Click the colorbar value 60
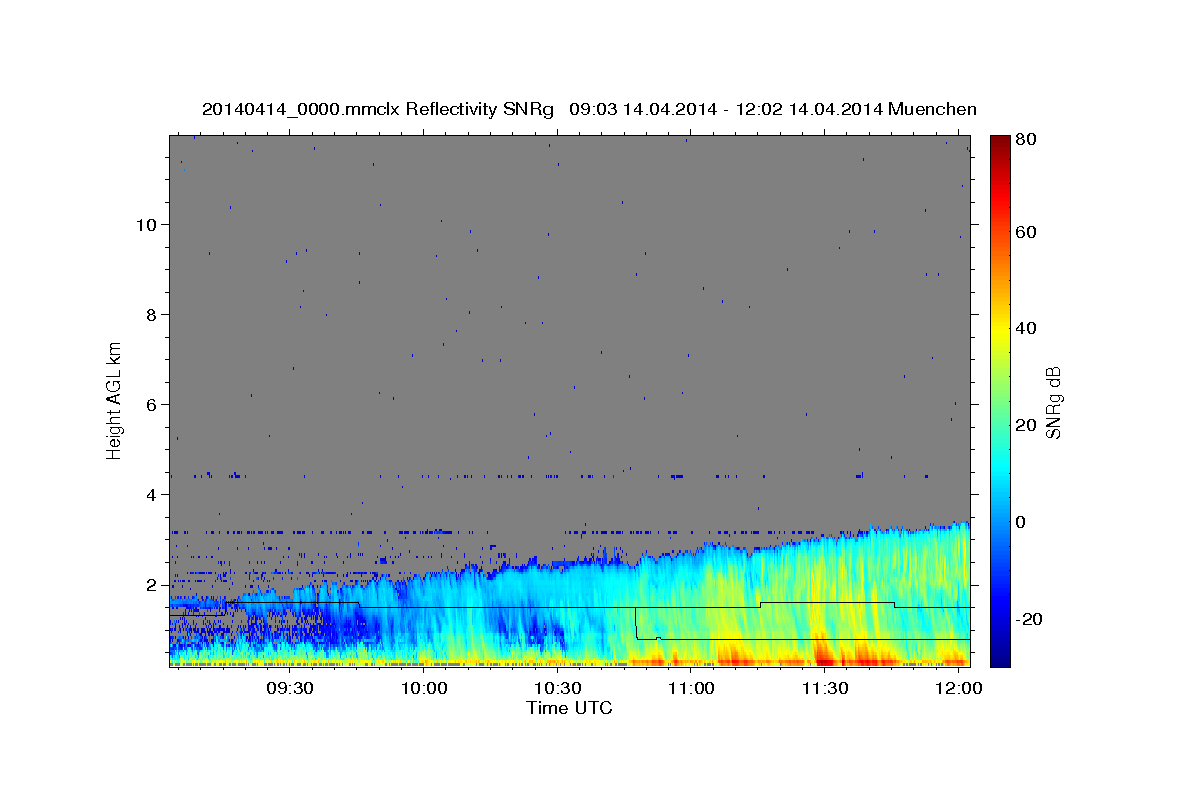This screenshot has height=800, width=1200. point(1025,232)
